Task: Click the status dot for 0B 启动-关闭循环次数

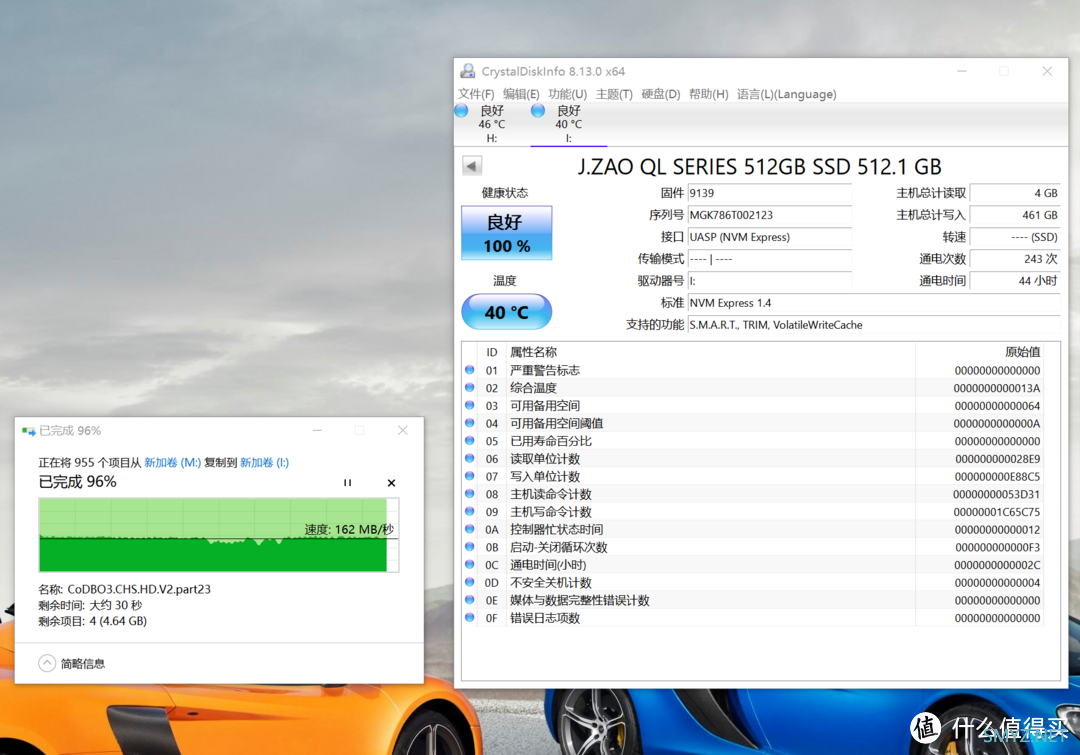Action: click(x=470, y=547)
